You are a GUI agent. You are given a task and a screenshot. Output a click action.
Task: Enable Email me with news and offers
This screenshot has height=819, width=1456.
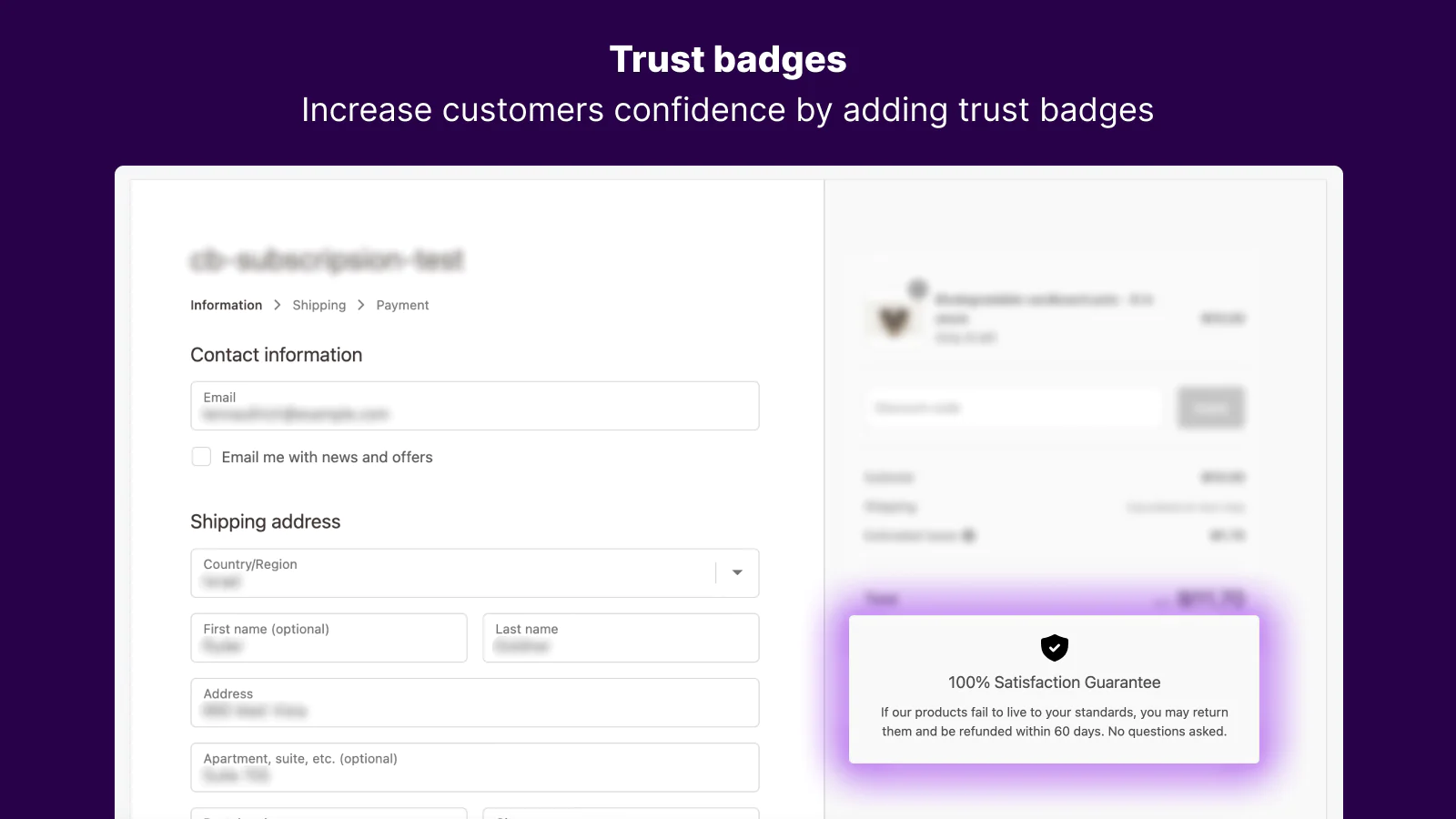(x=201, y=457)
